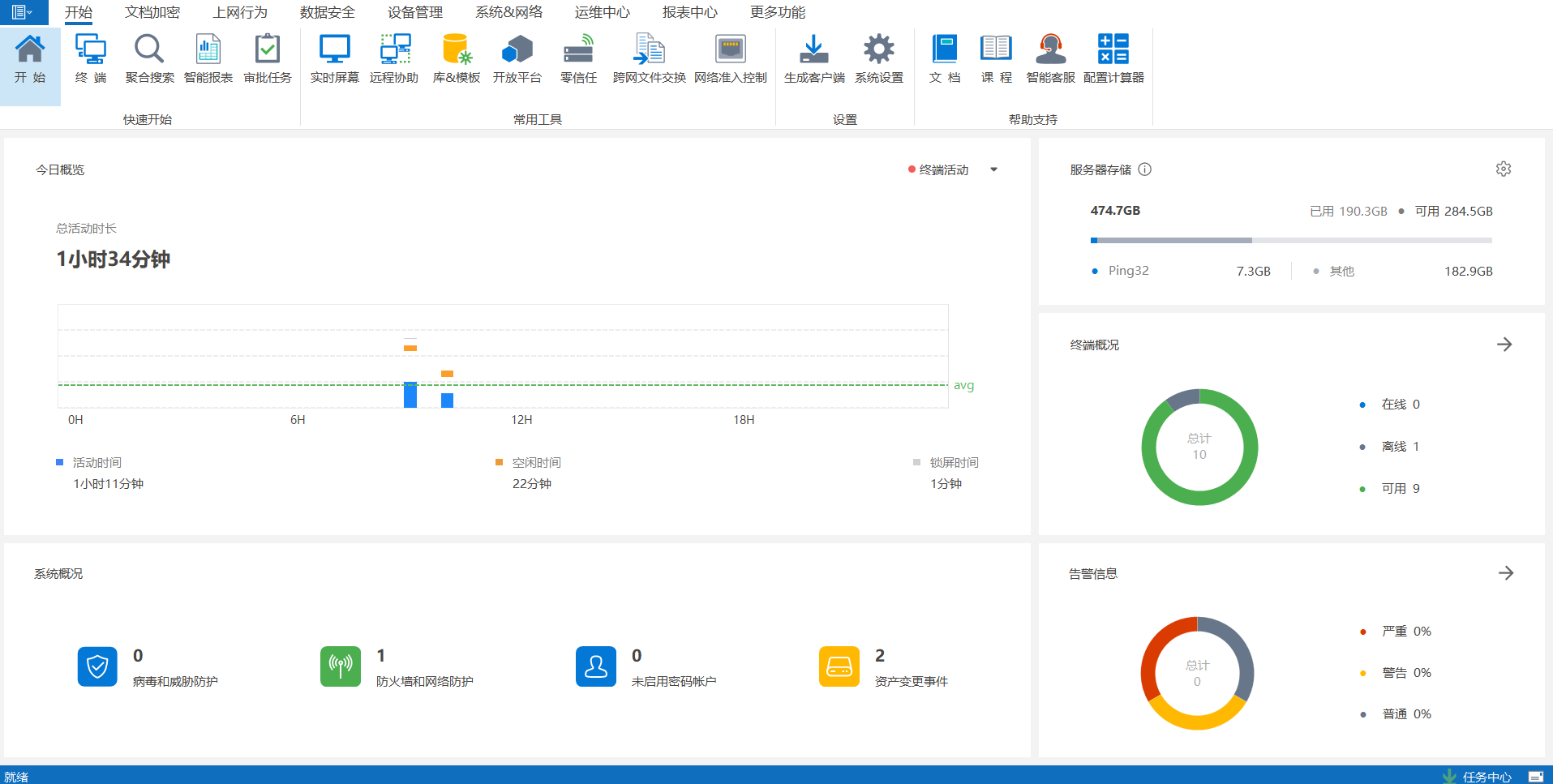1553x784 pixels.
Task: Open 任务中心 in status bar
Action: (x=1486, y=777)
